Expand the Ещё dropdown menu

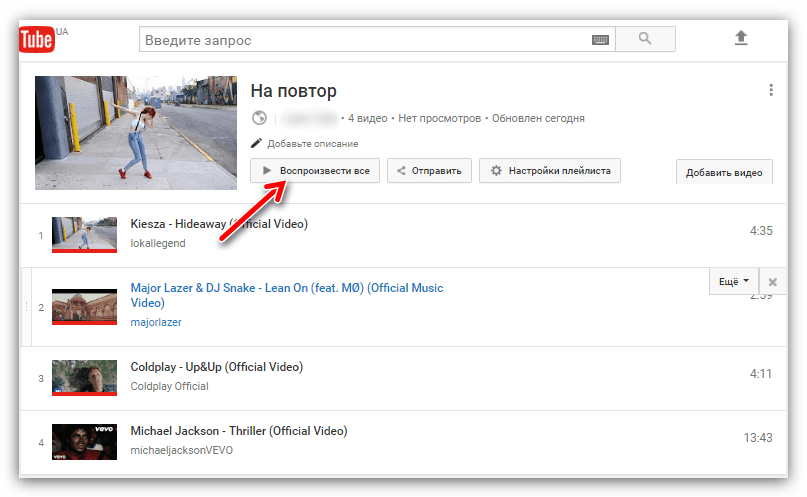click(734, 282)
